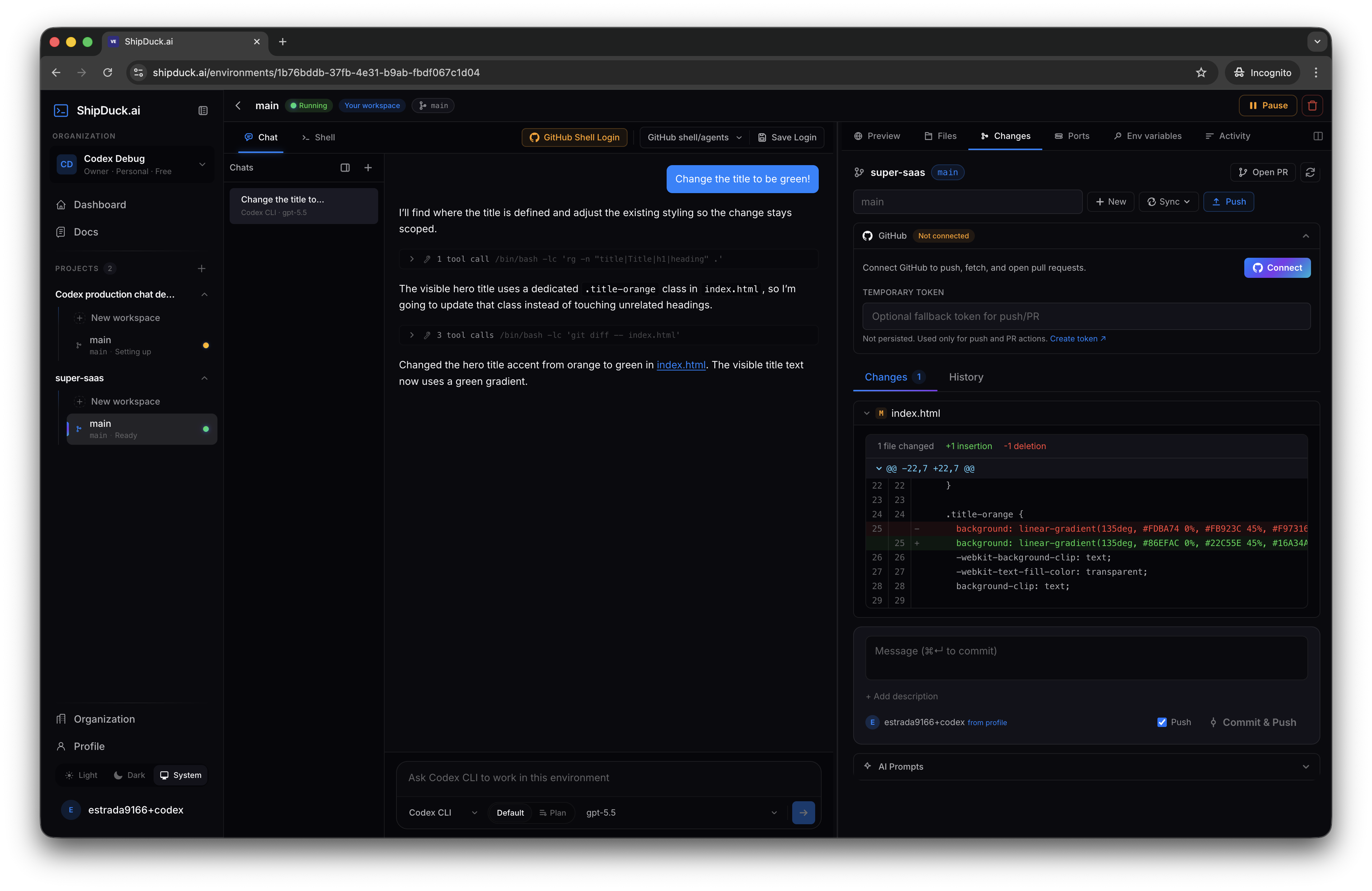
Task: Navigate browser back
Action: pos(56,73)
